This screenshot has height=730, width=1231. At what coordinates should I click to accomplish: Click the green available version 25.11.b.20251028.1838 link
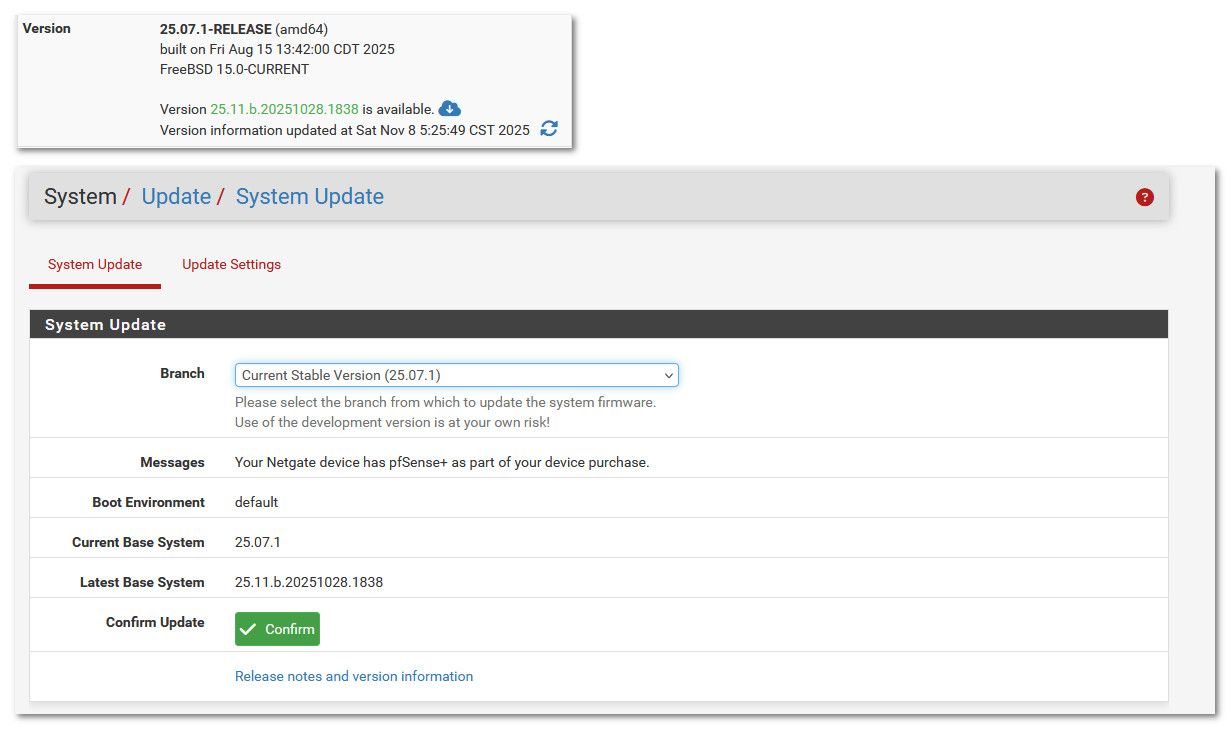pyautogui.click(x=284, y=109)
